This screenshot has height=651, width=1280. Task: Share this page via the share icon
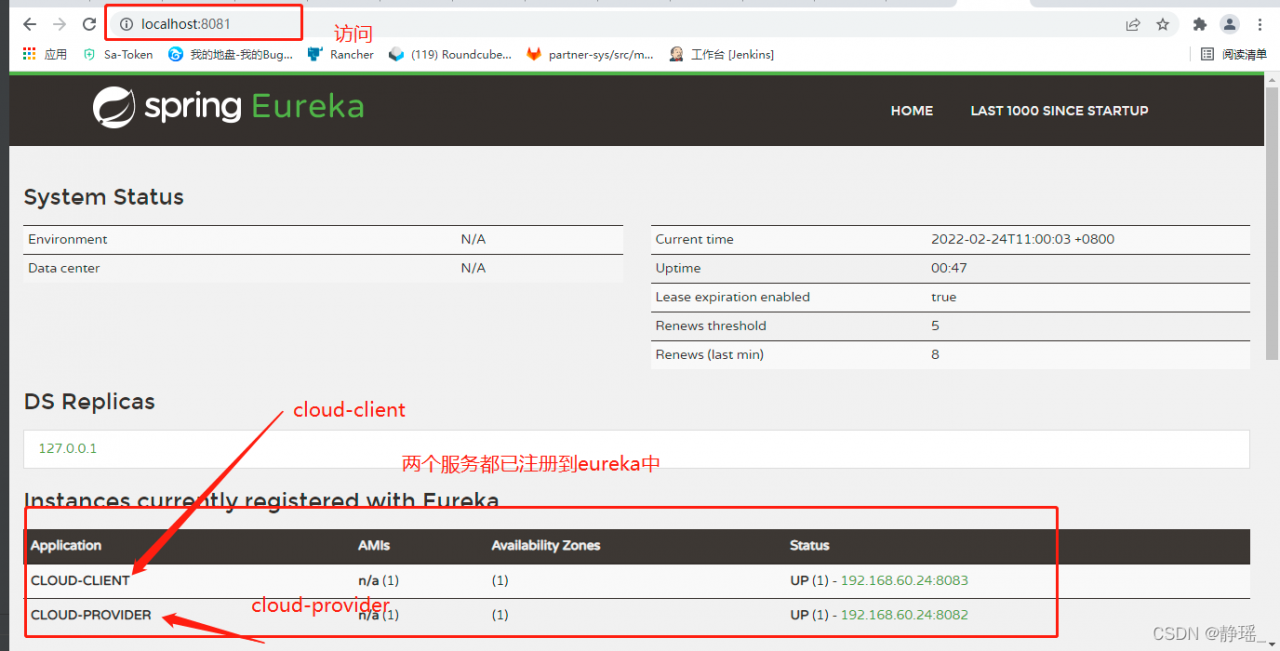1133,24
